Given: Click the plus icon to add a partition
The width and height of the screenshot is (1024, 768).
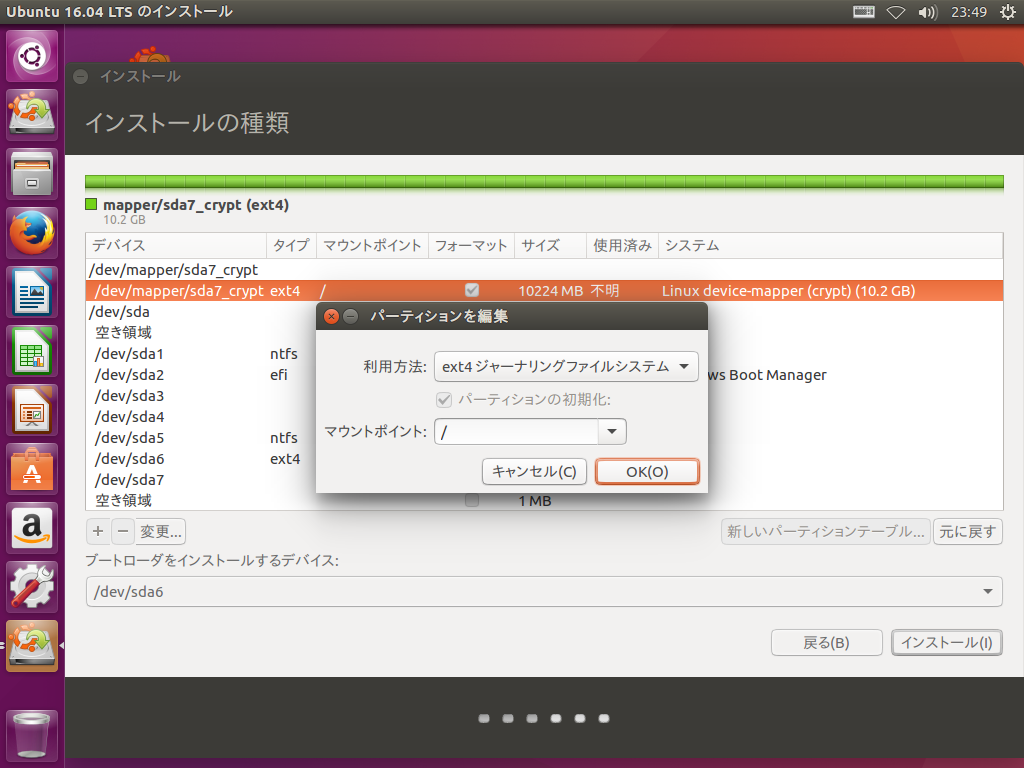Looking at the screenshot, I should tap(98, 531).
